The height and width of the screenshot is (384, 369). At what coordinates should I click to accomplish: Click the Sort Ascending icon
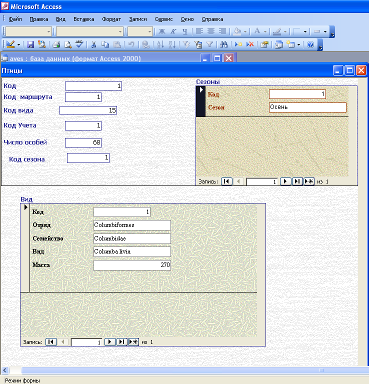pos(160,44)
